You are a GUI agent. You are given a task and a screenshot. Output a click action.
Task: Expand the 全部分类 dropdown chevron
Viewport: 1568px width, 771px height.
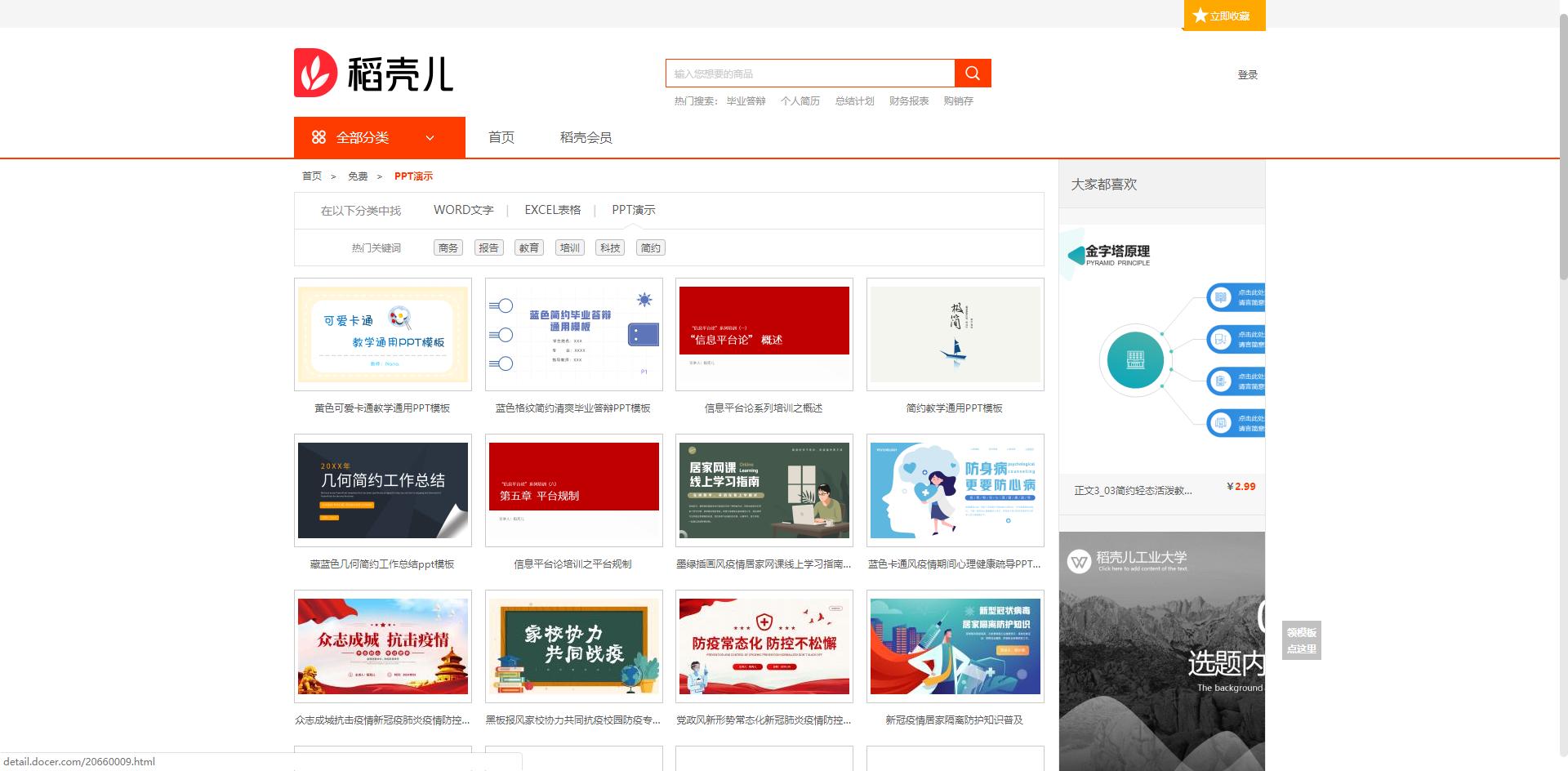point(430,138)
